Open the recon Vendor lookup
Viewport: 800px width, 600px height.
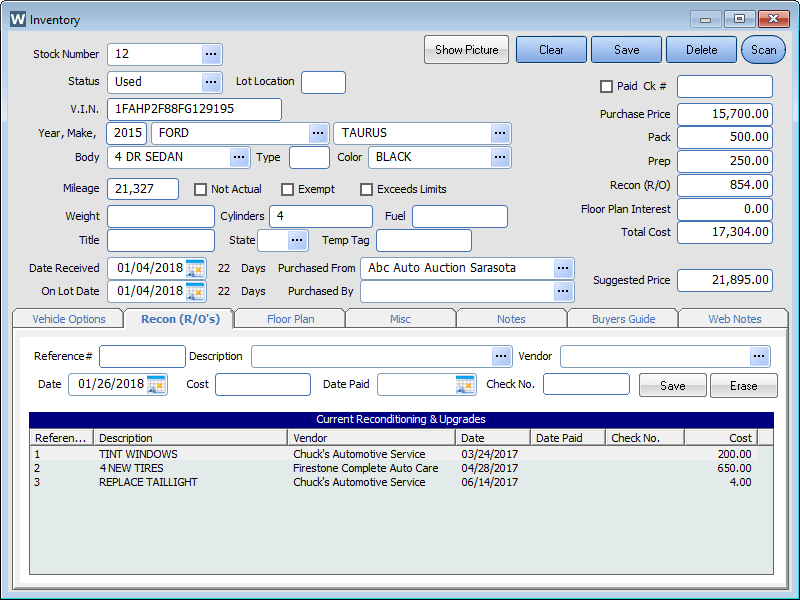click(759, 356)
